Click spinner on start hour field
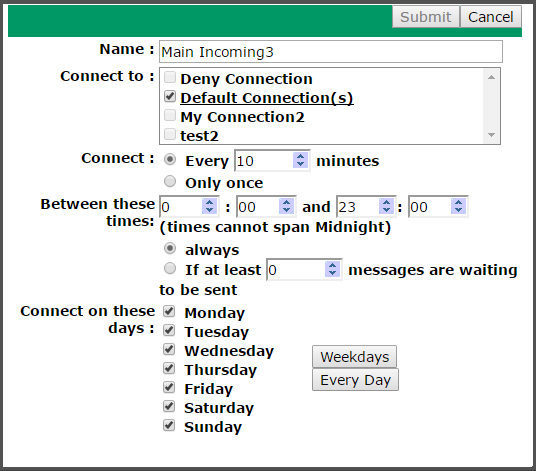The width and height of the screenshot is (536, 471). 210,206
